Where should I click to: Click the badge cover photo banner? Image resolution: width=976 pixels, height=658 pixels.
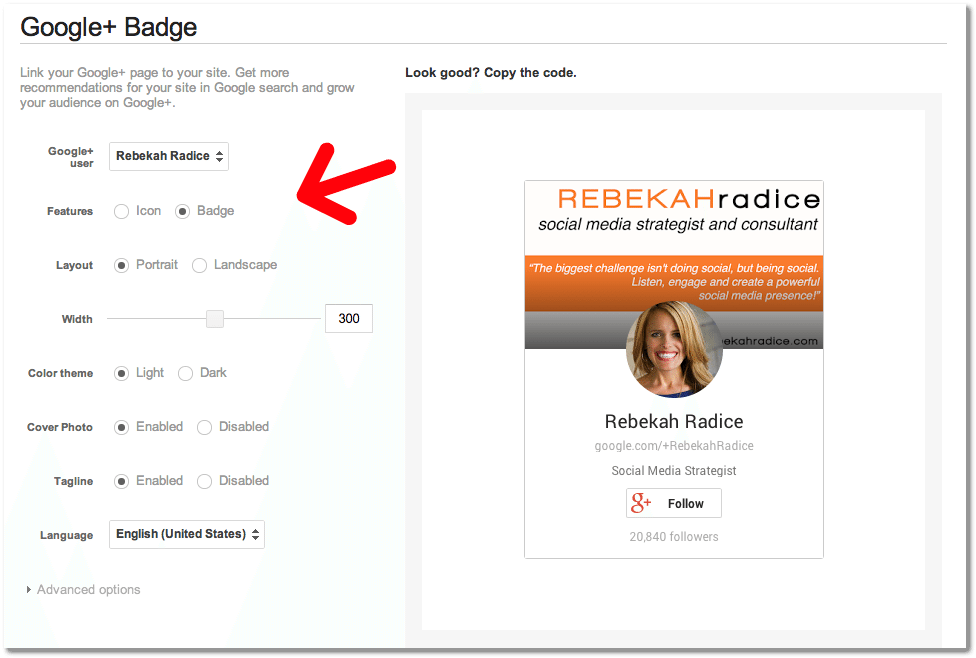[673, 265]
